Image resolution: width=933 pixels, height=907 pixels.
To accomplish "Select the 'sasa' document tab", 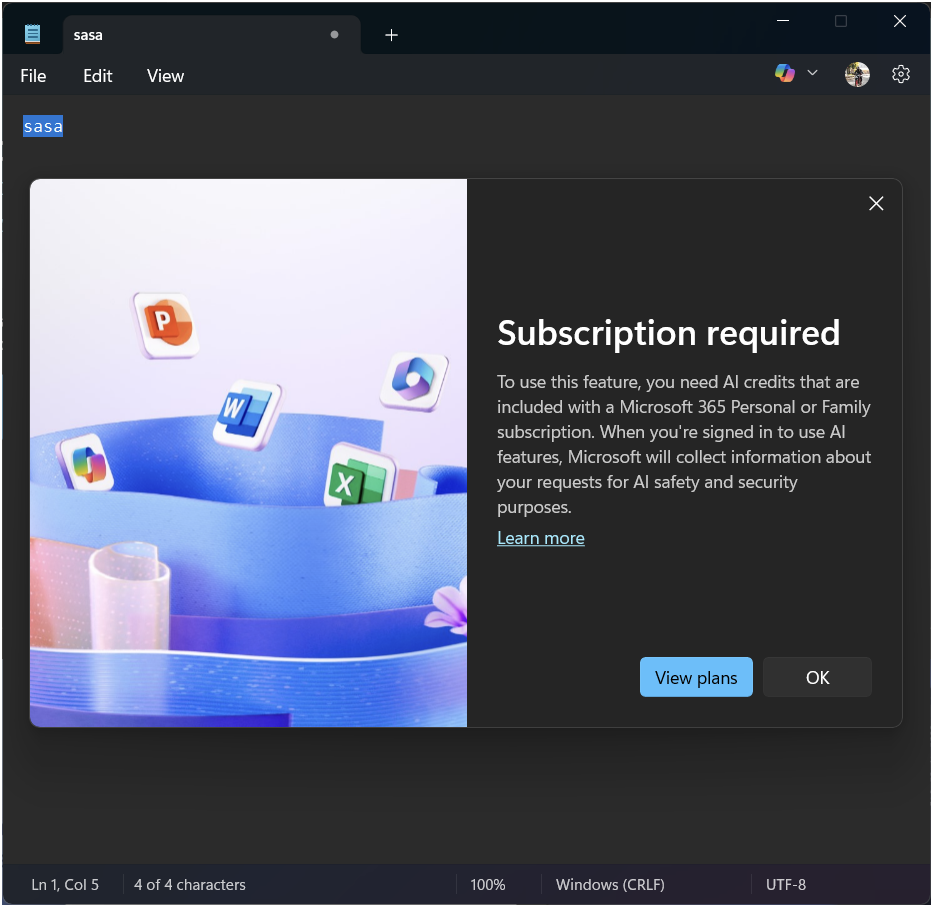I will click(211, 35).
